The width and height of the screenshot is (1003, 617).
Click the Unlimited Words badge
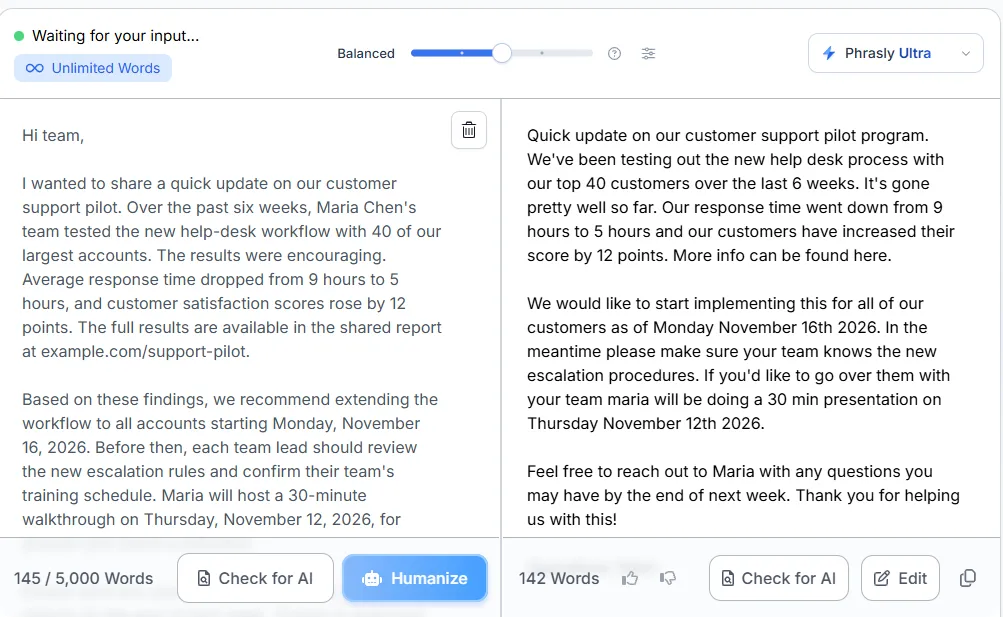(x=93, y=68)
